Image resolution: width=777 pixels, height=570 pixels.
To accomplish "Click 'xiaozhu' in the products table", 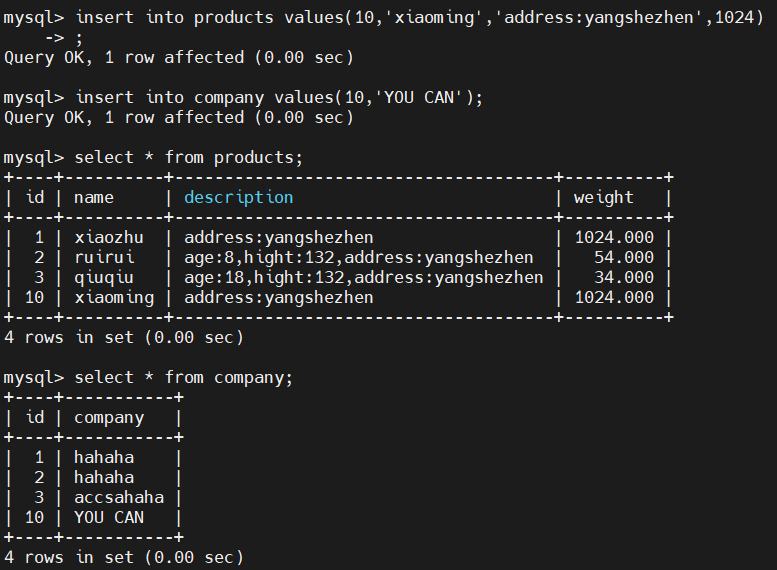I will [109, 238].
